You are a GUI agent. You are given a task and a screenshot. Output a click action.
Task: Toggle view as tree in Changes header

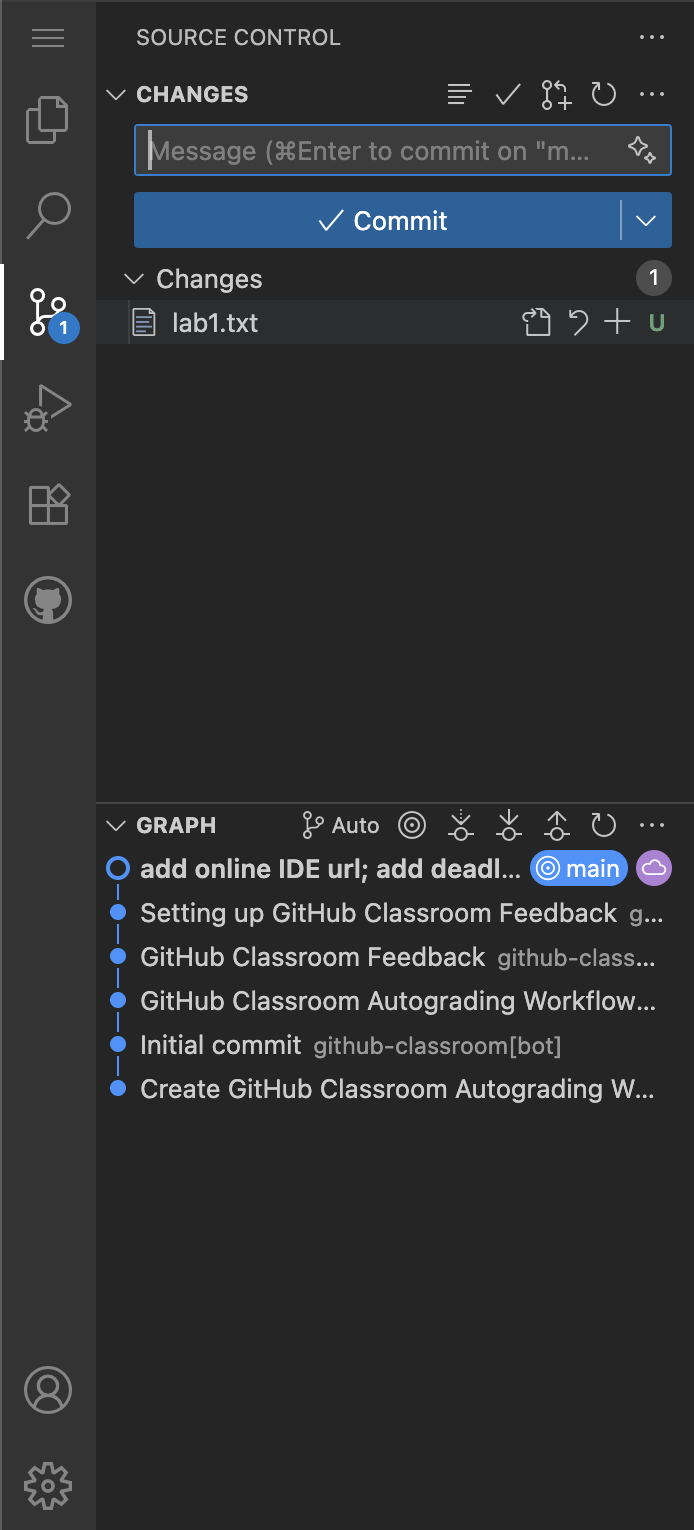click(459, 95)
